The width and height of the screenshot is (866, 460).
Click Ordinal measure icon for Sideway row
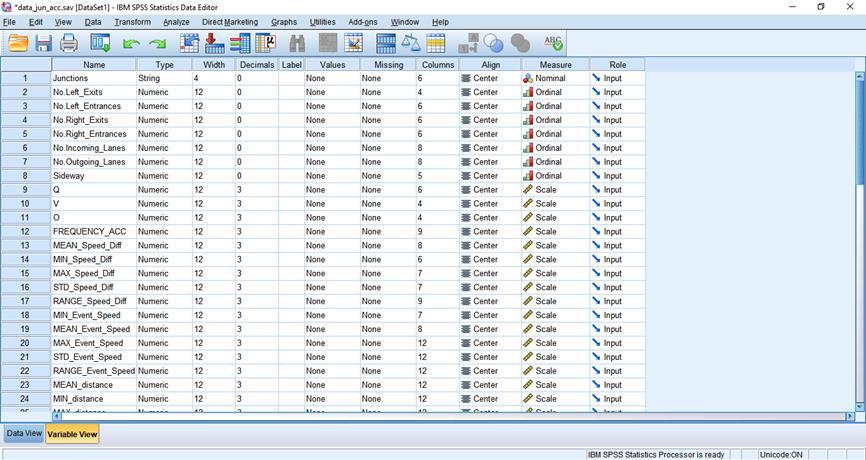[528, 176]
